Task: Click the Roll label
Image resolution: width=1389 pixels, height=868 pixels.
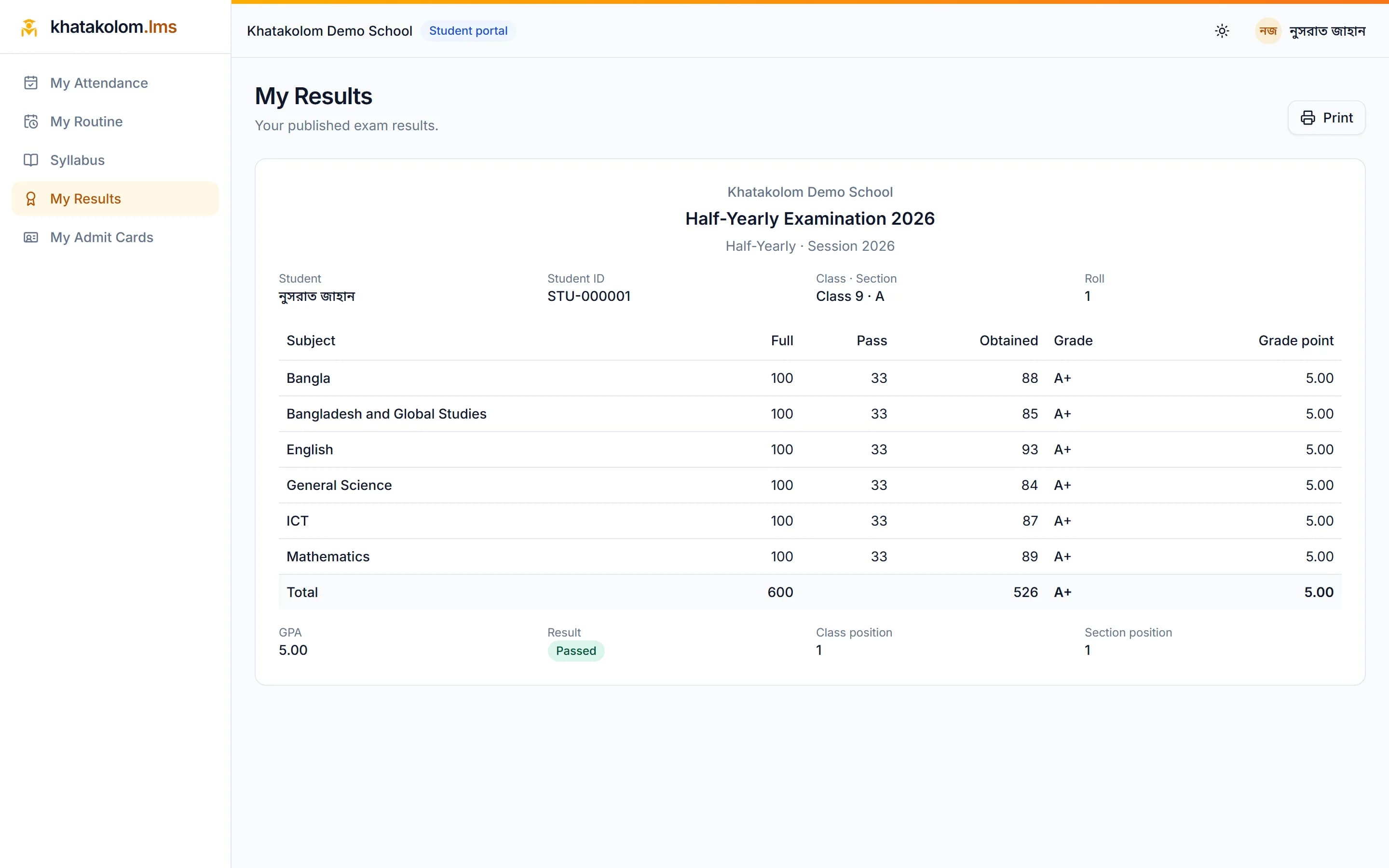Action: coord(1094,278)
